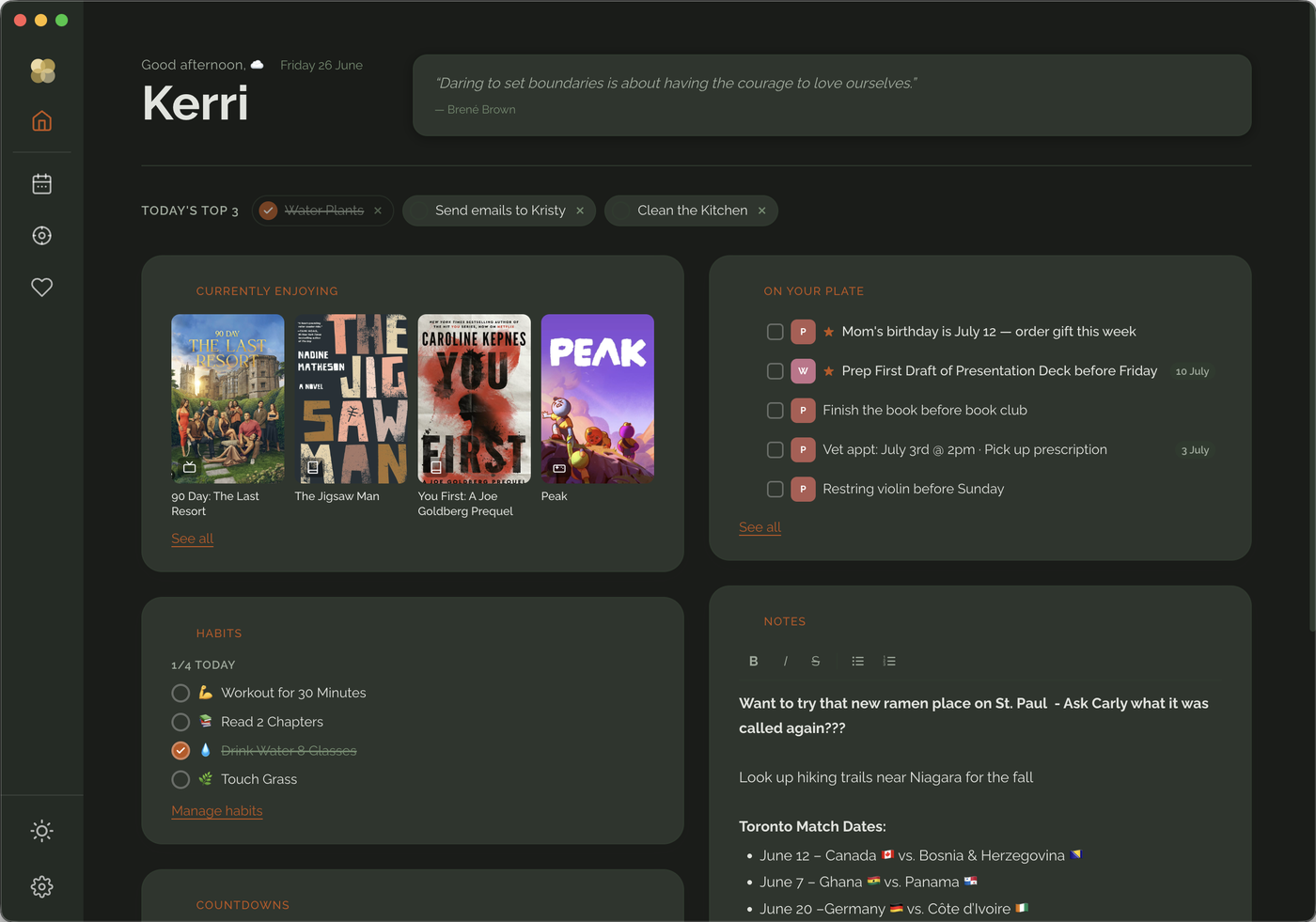Image resolution: width=1316 pixels, height=922 pixels.
Task: Insert numbered list in Notes toolbar
Action: click(889, 662)
